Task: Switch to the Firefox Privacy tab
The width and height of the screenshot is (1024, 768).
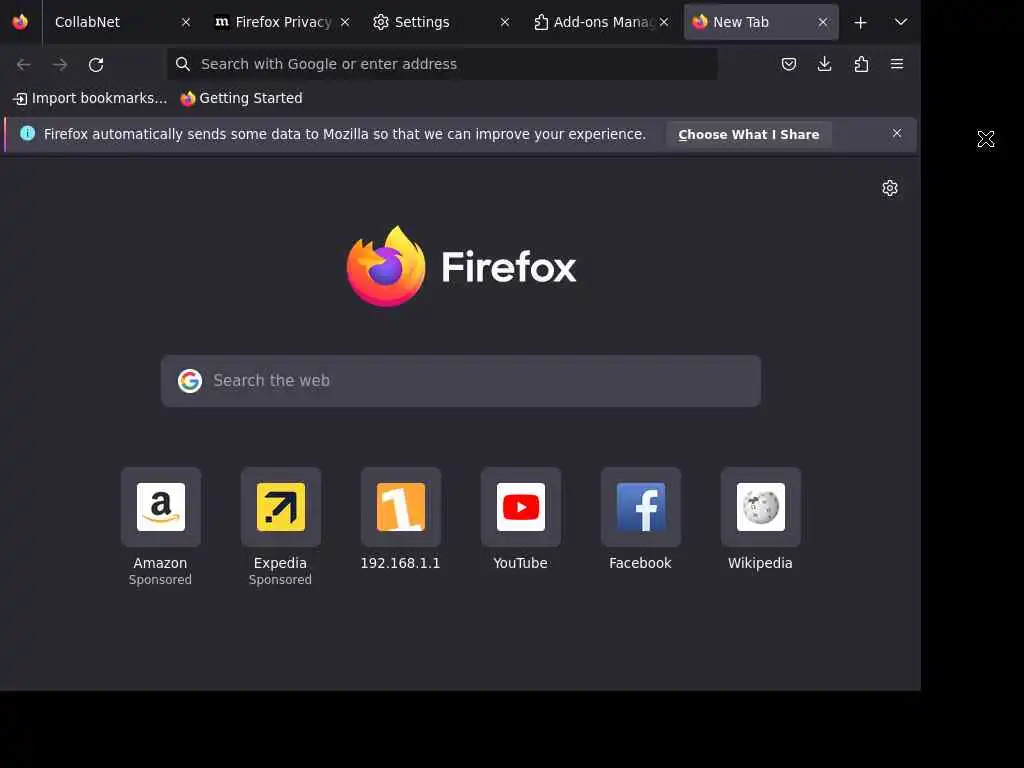Action: [x=282, y=22]
